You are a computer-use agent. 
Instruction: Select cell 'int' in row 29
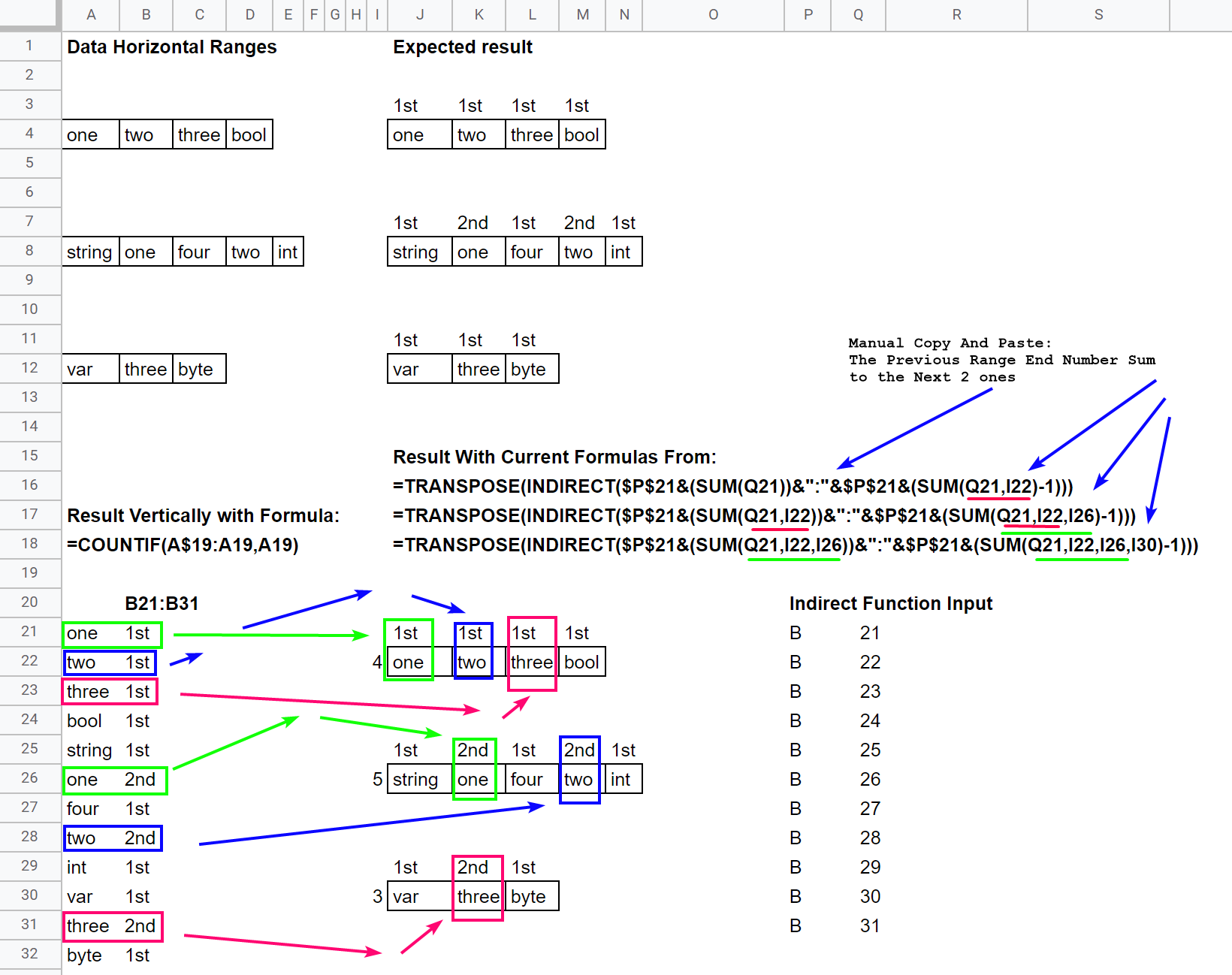(x=91, y=868)
